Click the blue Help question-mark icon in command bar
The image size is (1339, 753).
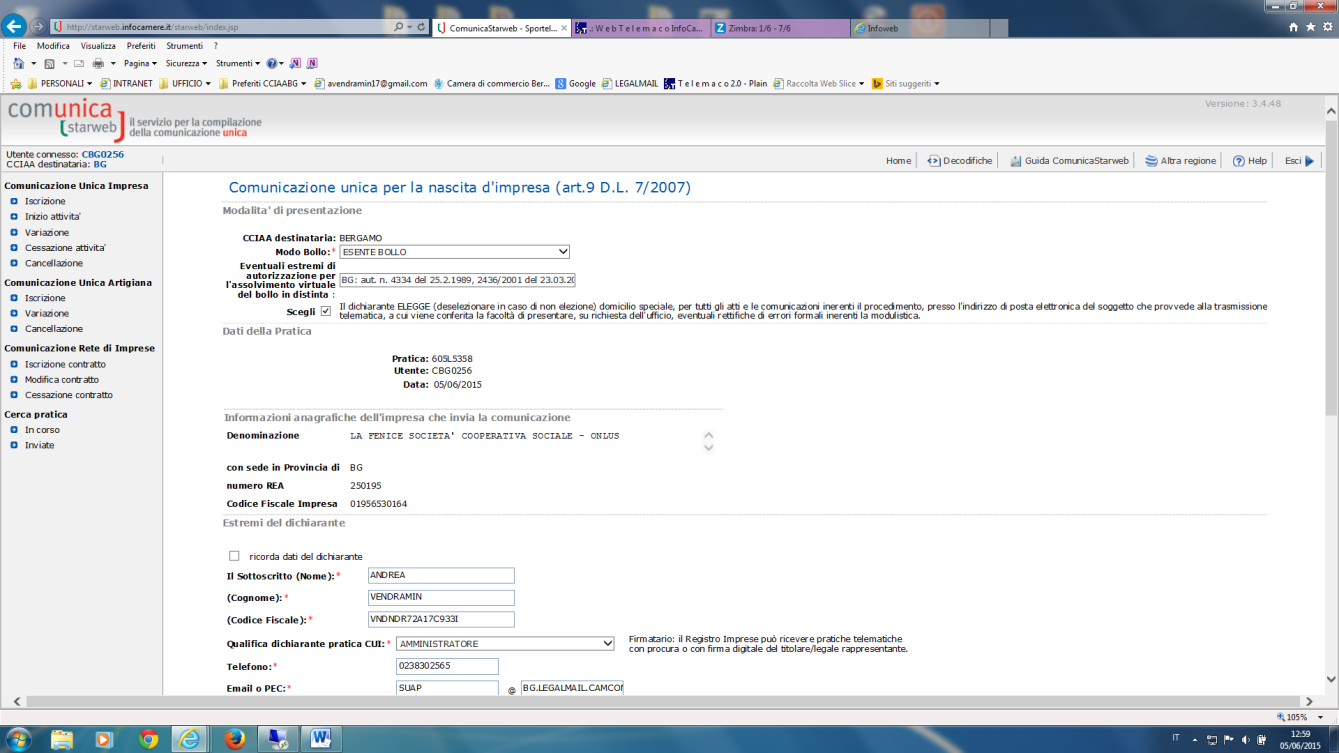(271, 63)
